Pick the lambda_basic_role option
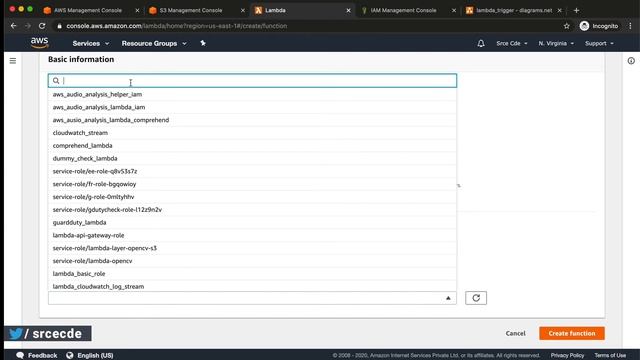640x360 pixels. tap(252, 273)
